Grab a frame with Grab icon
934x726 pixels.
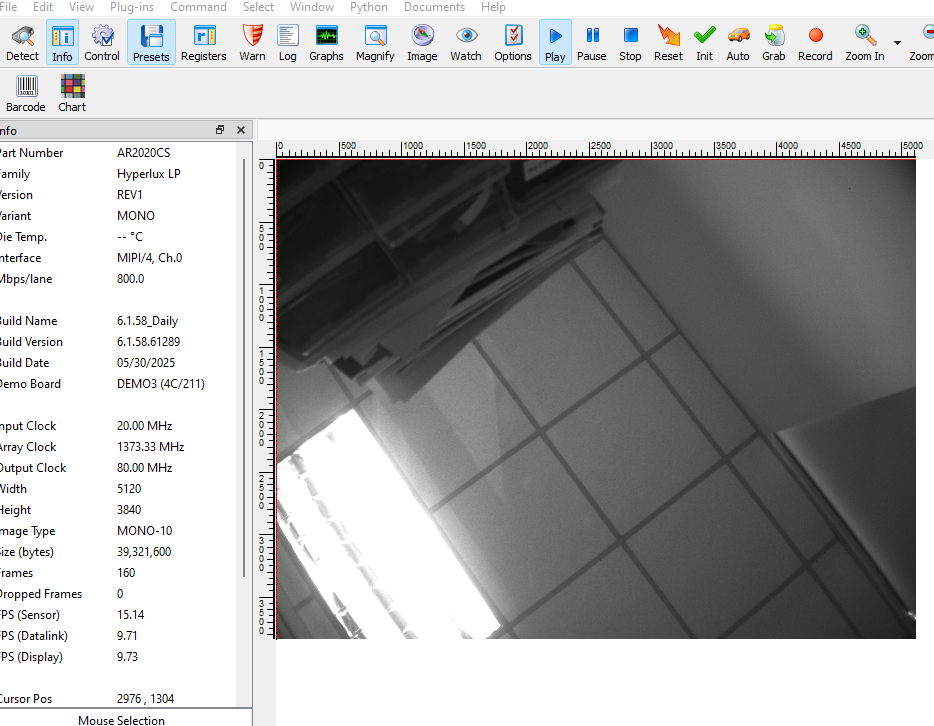(774, 42)
